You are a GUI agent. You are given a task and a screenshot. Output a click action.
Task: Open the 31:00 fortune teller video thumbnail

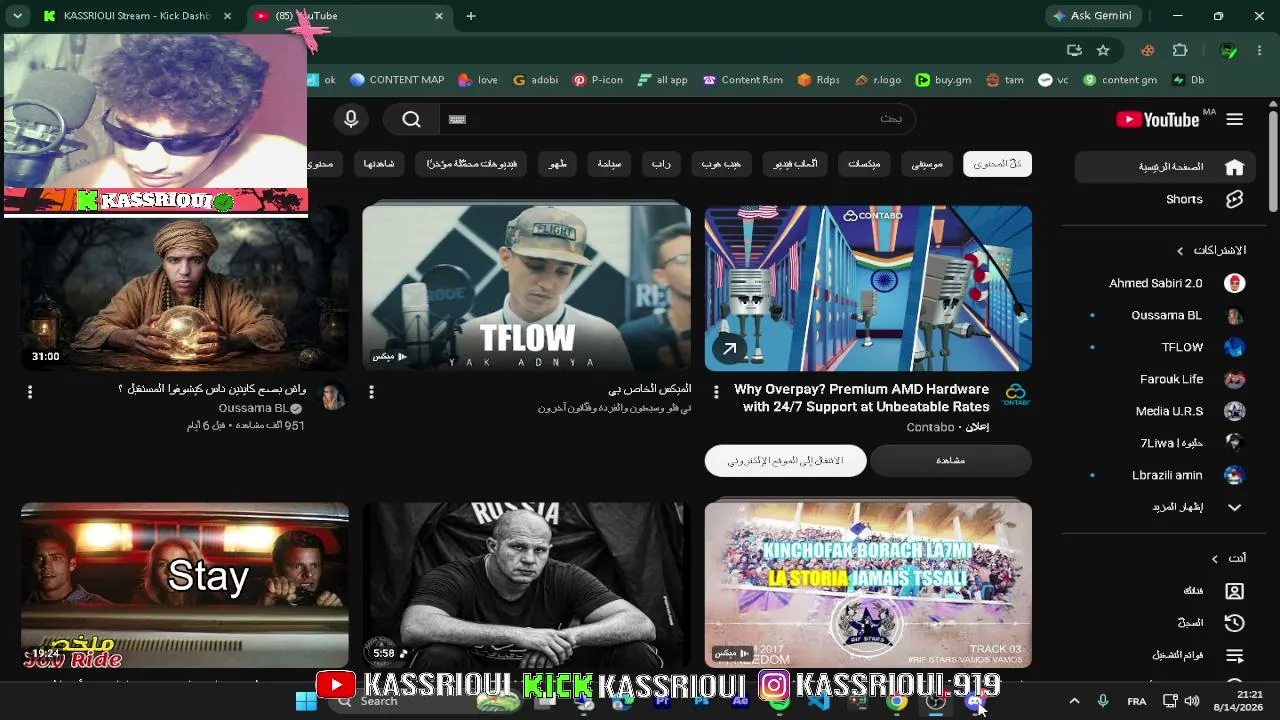click(185, 288)
